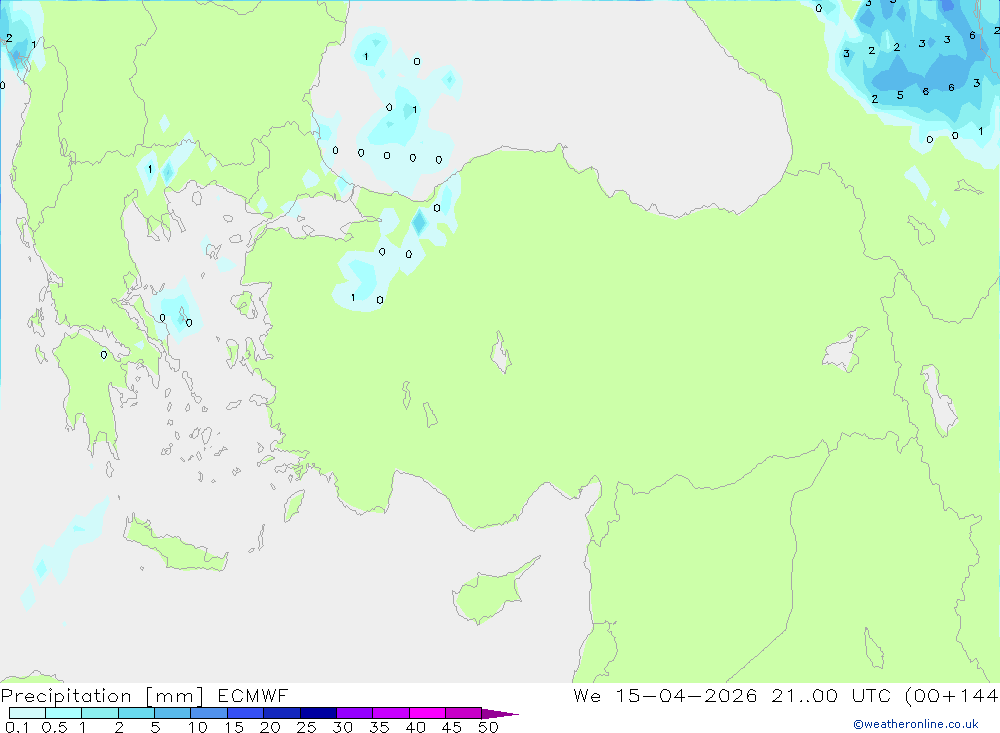Click the '(00+144' forecast offset text
The height and width of the screenshot is (733, 1000).
pos(952,696)
